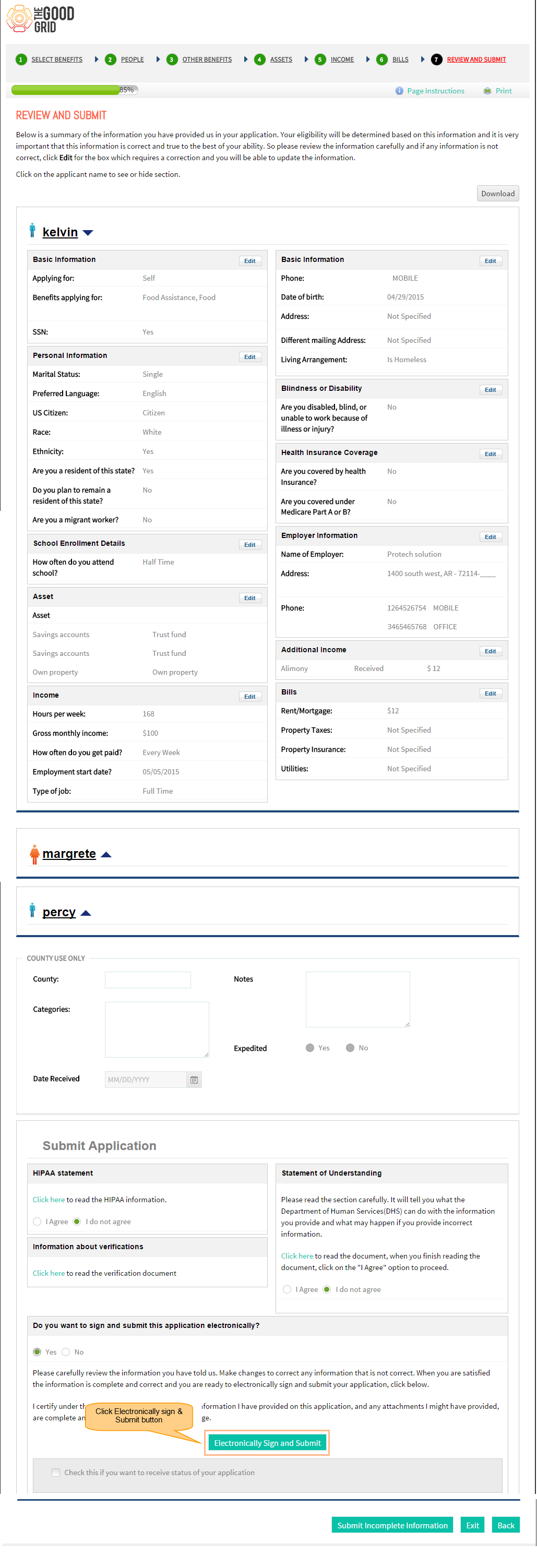Viewport: 537px width, 1568px height.
Task: Click the printer icon next to Print
Action: pyautogui.click(x=487, y=91)
